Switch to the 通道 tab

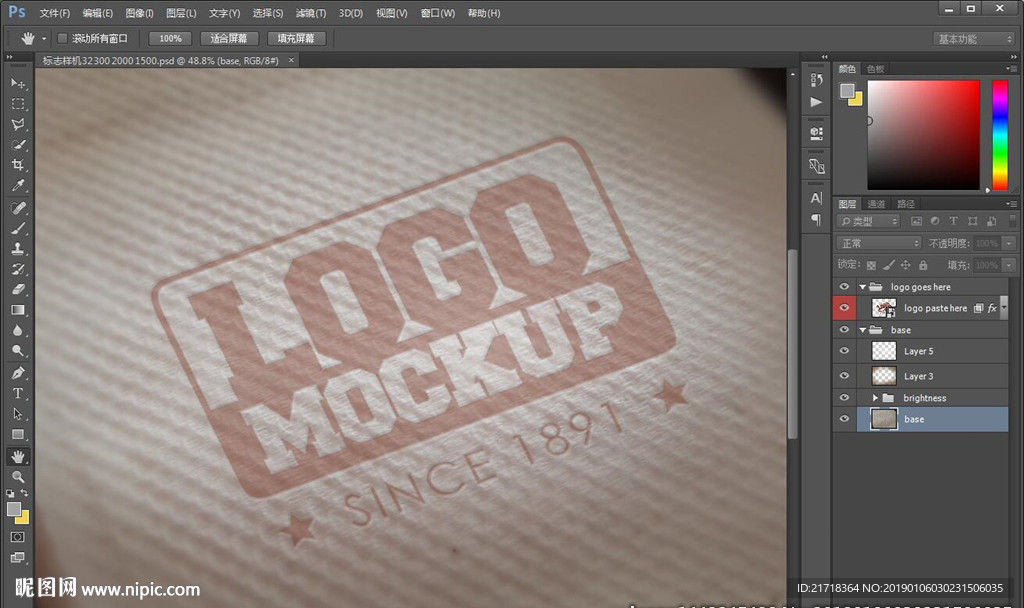point(876,204)
